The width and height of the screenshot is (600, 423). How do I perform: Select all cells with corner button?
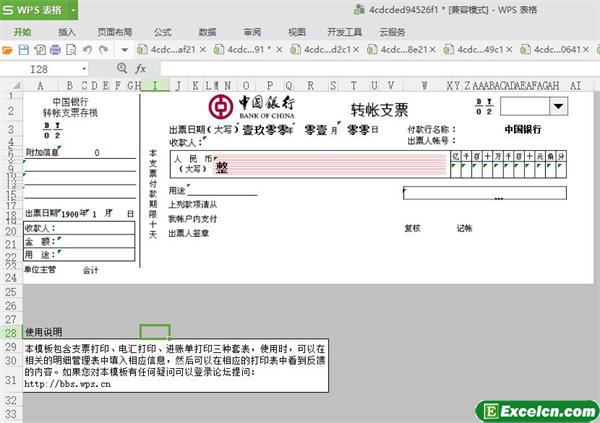(x=15, y=85)
